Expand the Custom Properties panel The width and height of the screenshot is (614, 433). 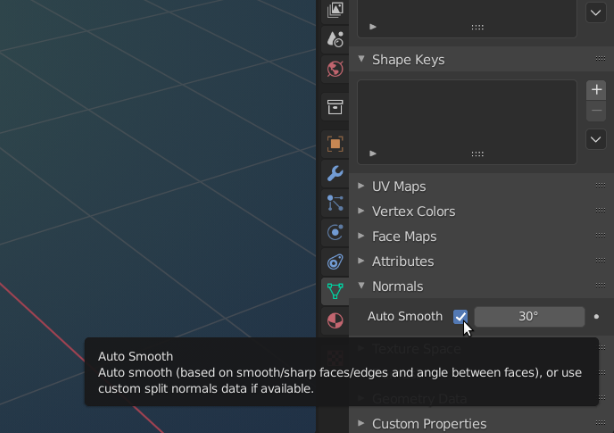(361, 423)
